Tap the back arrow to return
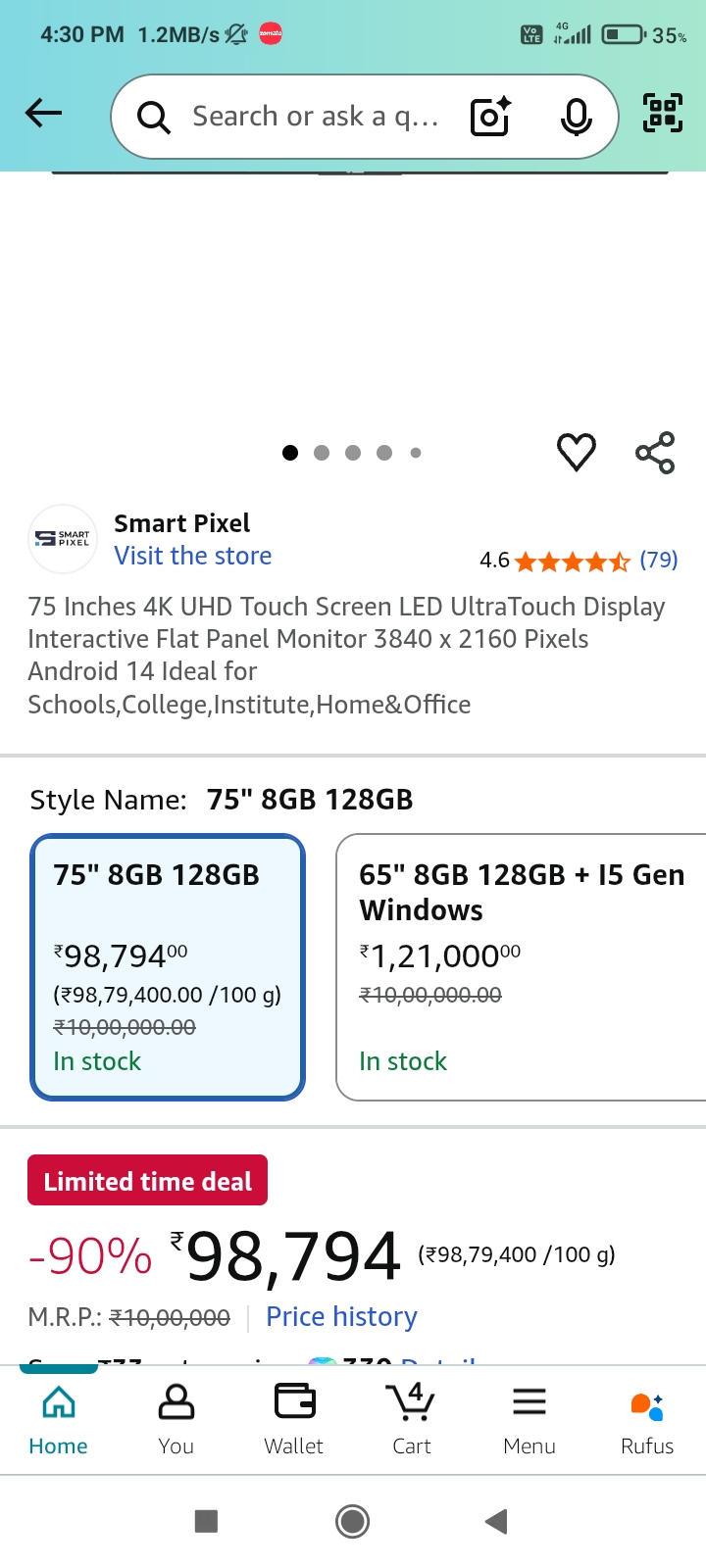The width and height of the screenshot is (706, 1568). click(x=42, y=113)
